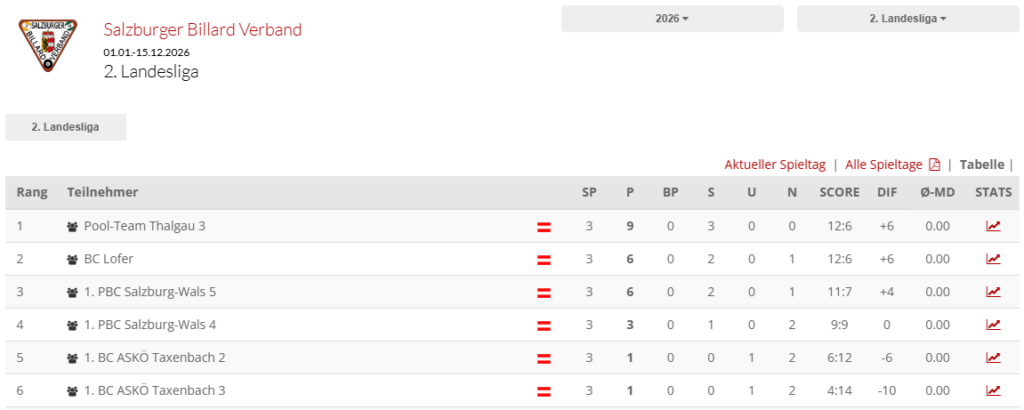This screenshot has height=410, width=1024.
Task: Open team 1. PBC Salzburg-Wals 5
Action: (x=149, y=292)
